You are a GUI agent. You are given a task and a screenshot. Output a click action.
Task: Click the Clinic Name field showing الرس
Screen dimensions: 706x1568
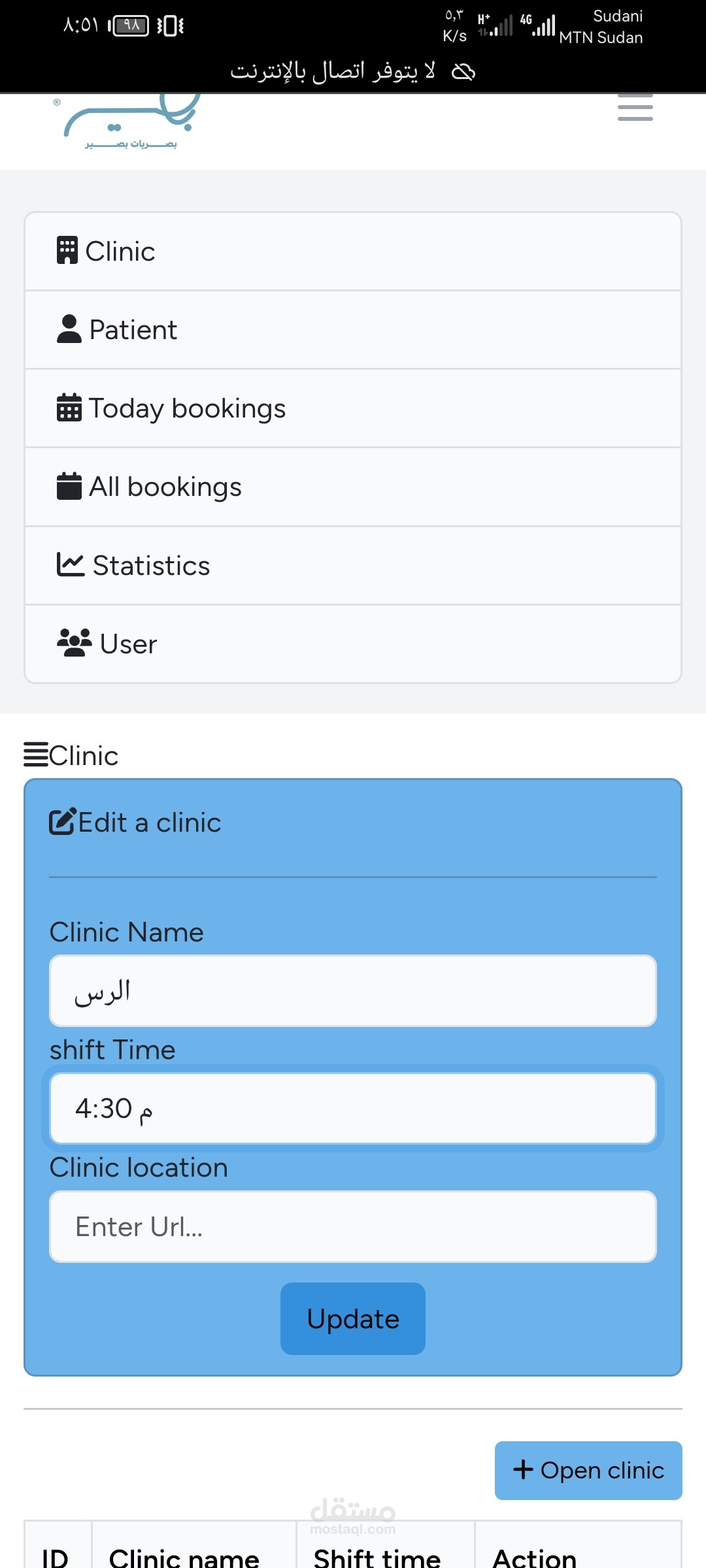[x=353, y=990]
